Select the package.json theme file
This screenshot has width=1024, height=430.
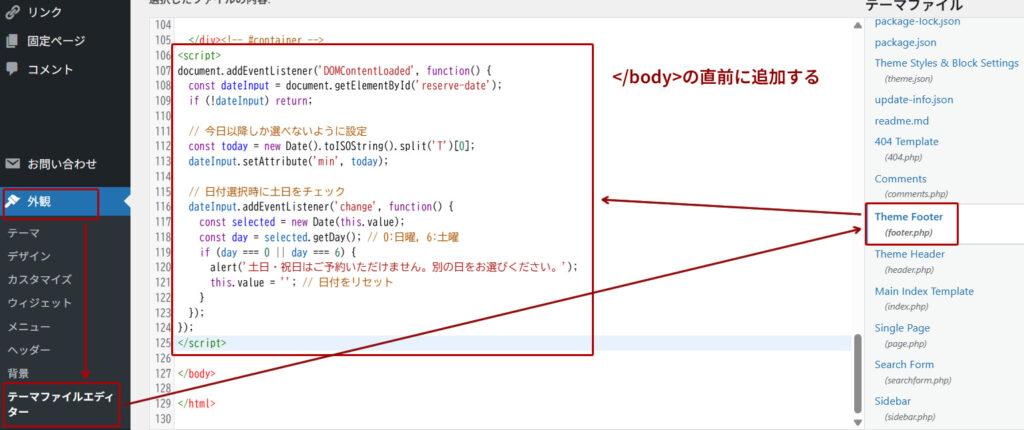pyautogui.click(x=905, y=42)
